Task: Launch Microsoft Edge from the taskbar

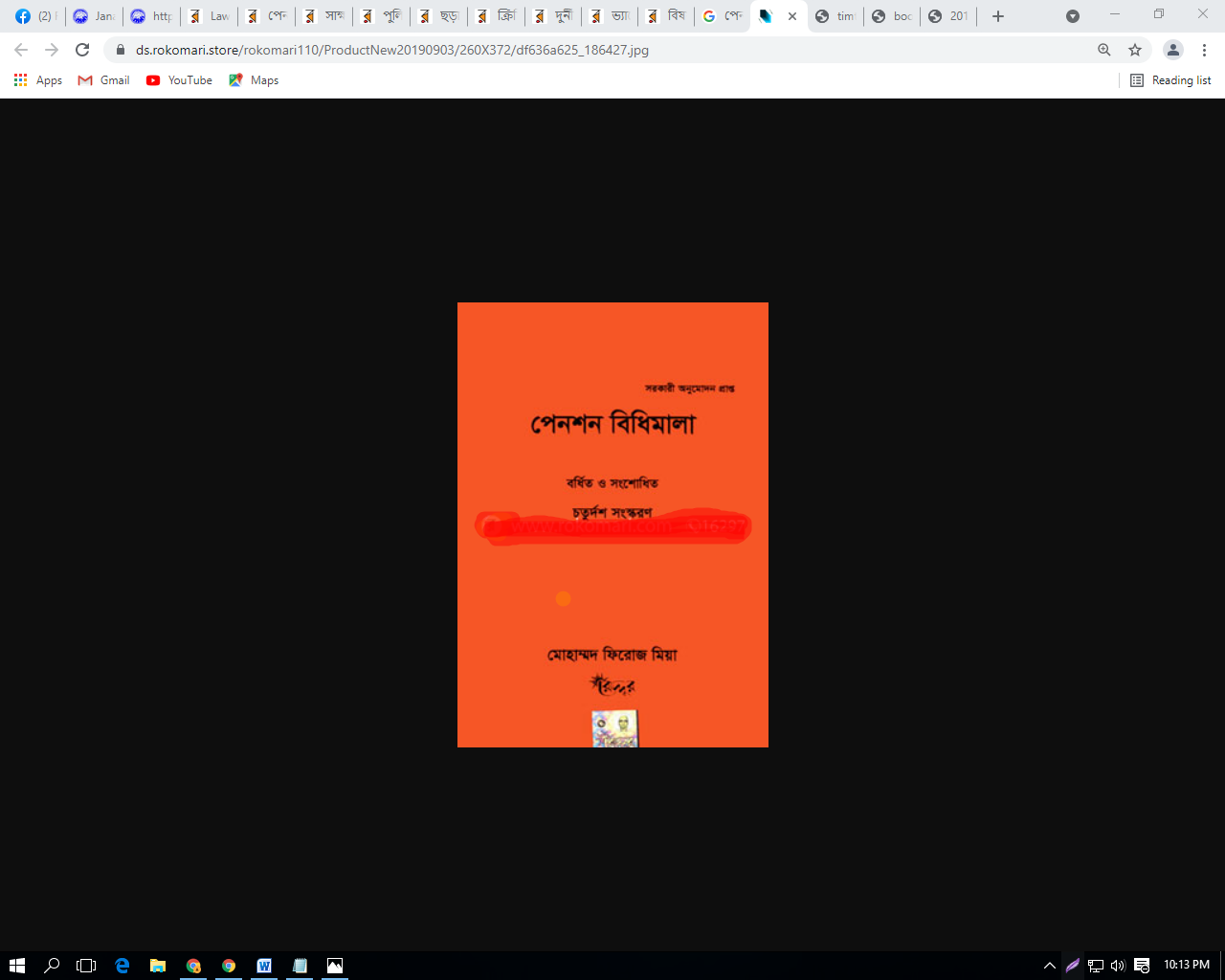Action: tap(122, 966)
